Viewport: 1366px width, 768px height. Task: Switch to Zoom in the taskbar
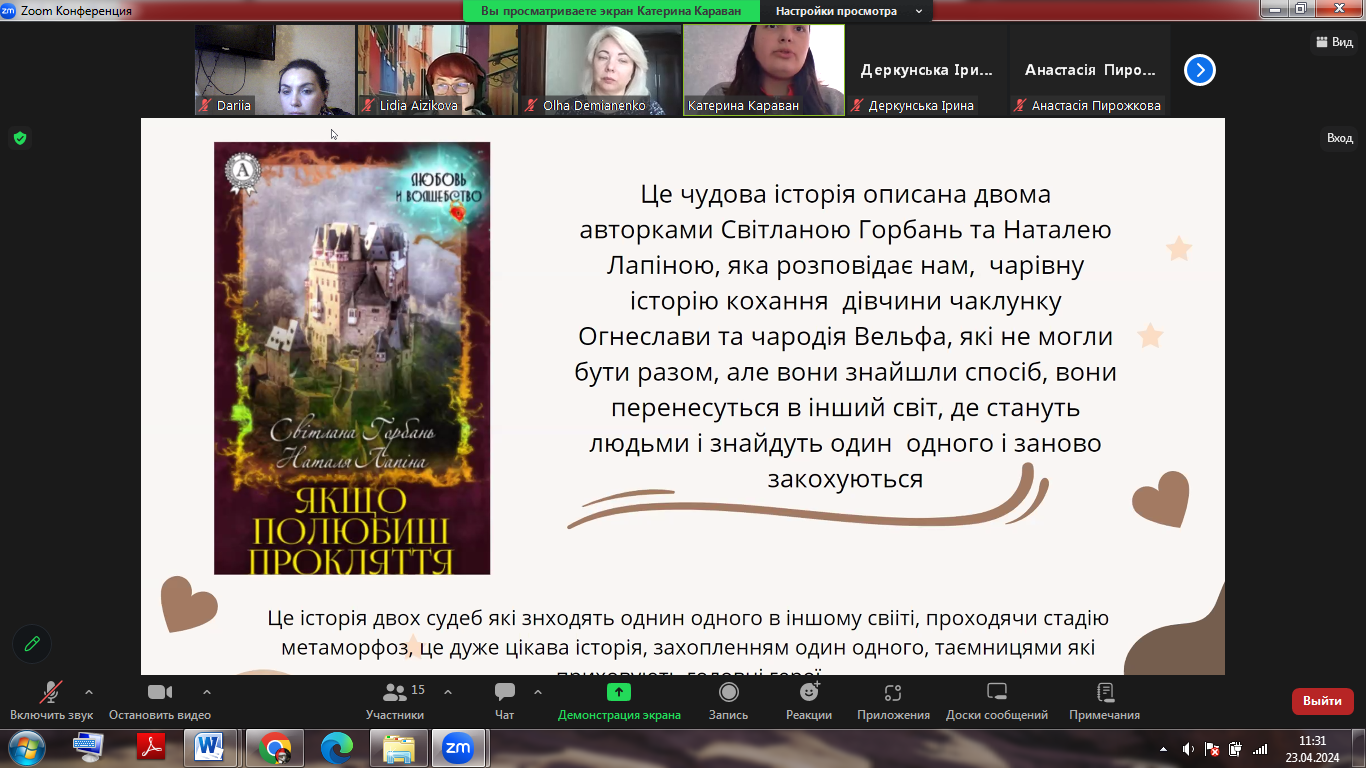click(458, 748)
